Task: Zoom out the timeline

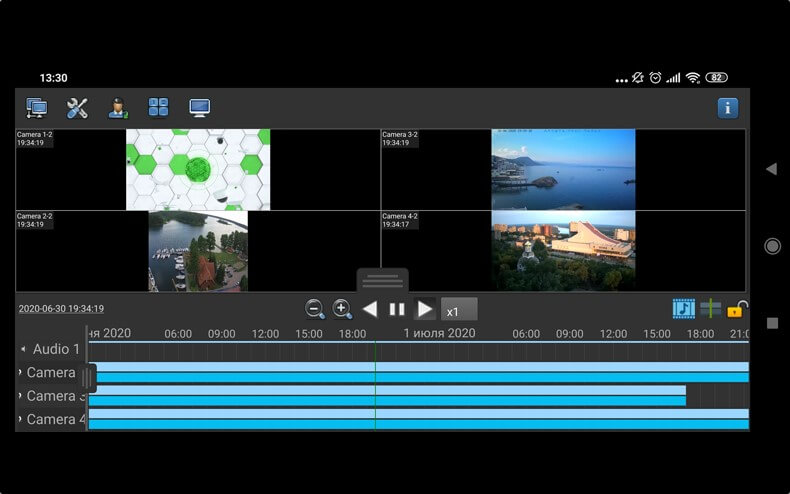Action: click(315, 309)
